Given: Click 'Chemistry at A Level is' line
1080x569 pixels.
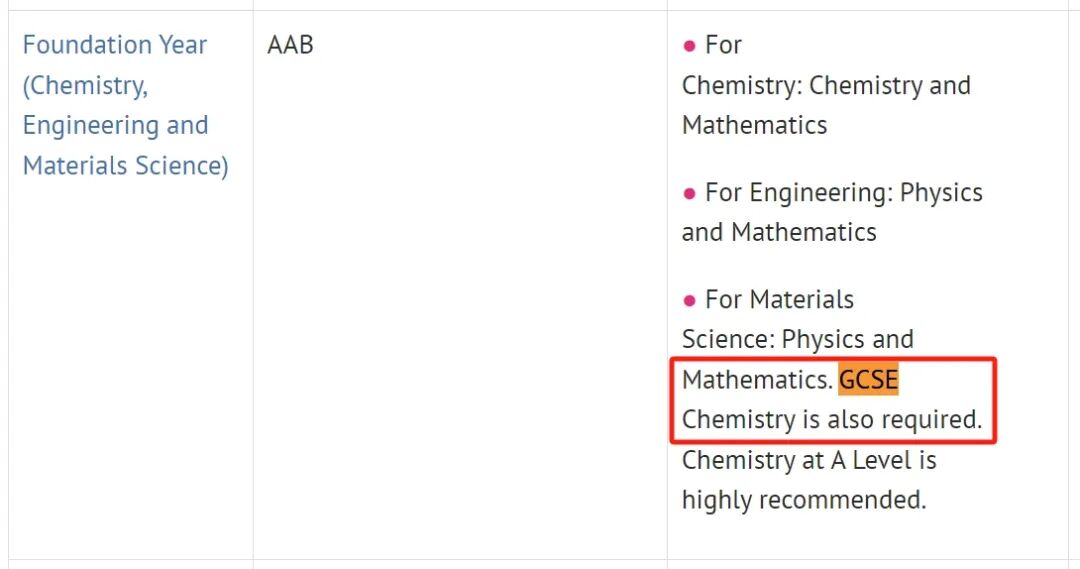Looking at the screenshot, I should coord(809,460).
